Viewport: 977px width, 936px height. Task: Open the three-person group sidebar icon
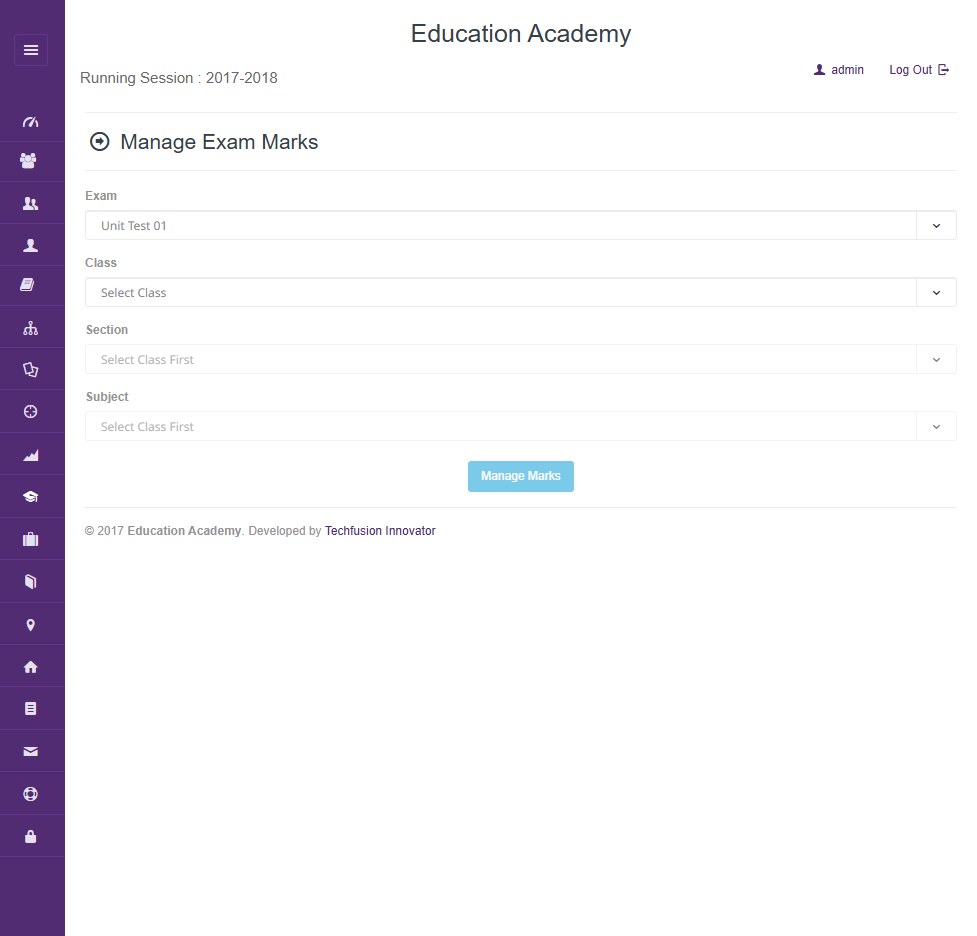coord(29,161)
